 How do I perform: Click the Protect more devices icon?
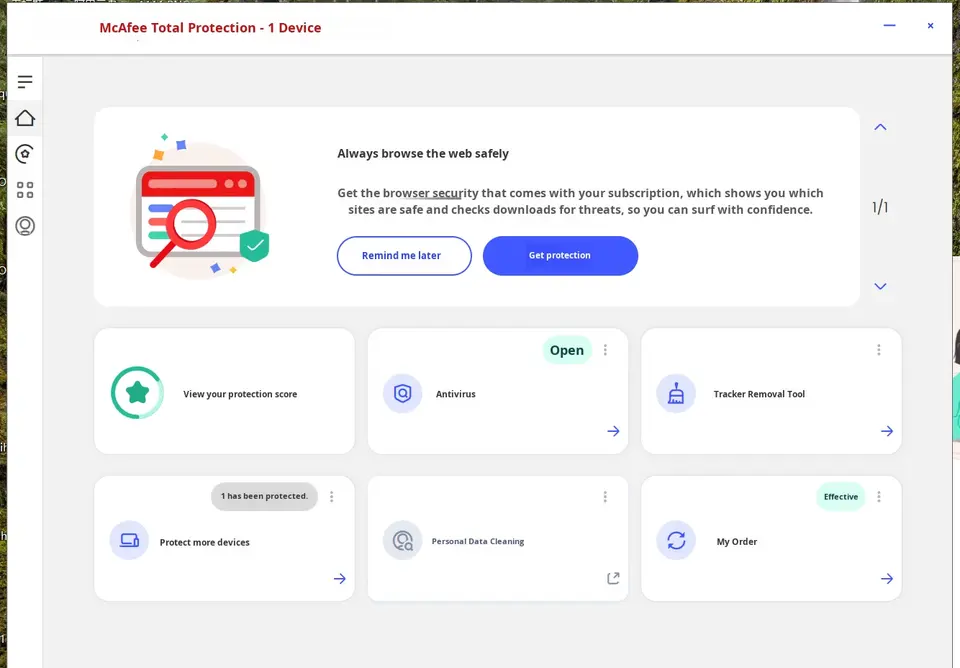129,540
